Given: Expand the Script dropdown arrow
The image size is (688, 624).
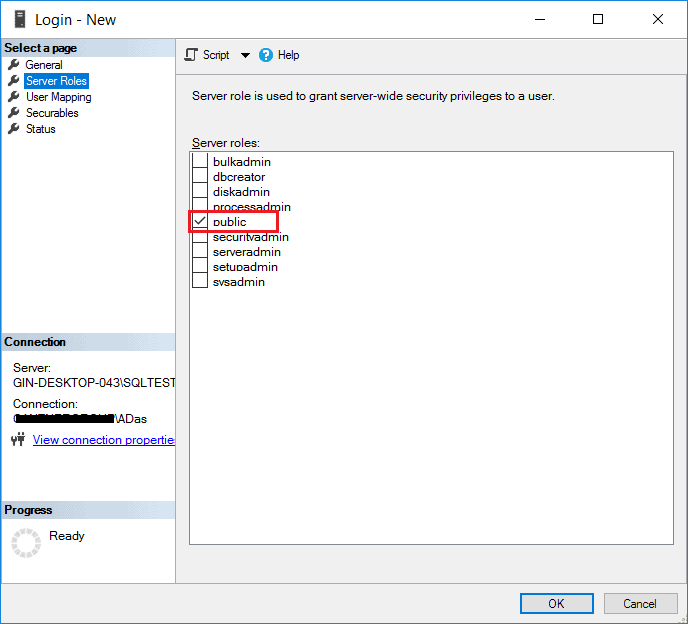Looking at the screenshot, I should [x=245, y=55].
